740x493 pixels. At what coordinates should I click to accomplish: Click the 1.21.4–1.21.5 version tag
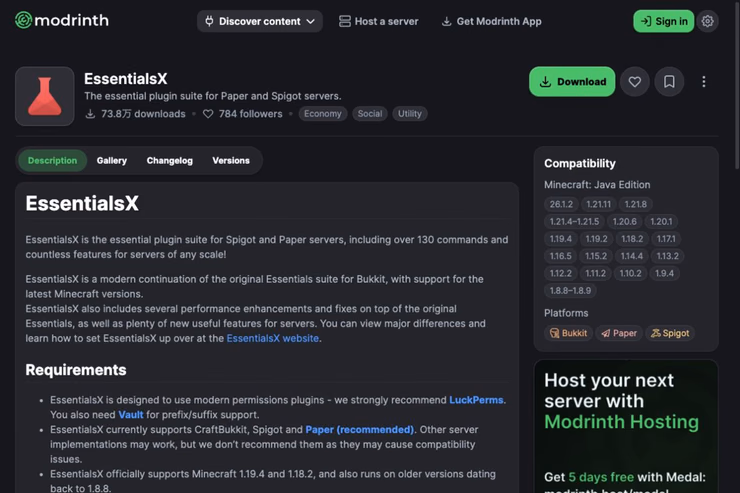[574, 222]
